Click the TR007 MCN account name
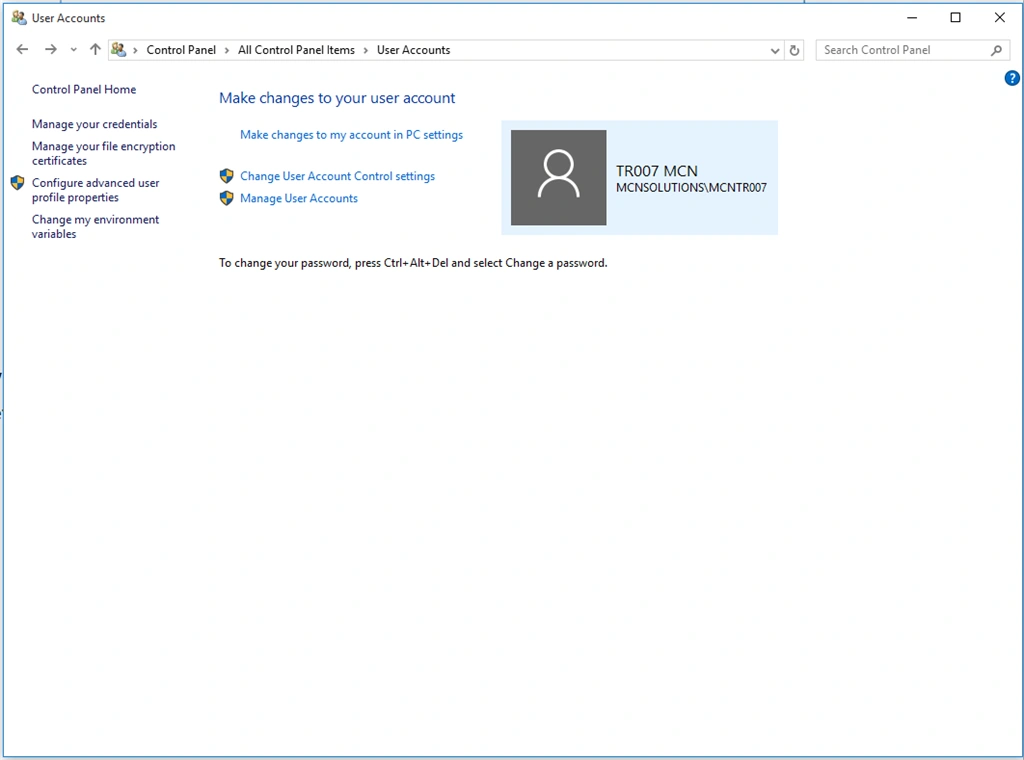The height and width of the screenshot is (760, 1024). point(657,171)
